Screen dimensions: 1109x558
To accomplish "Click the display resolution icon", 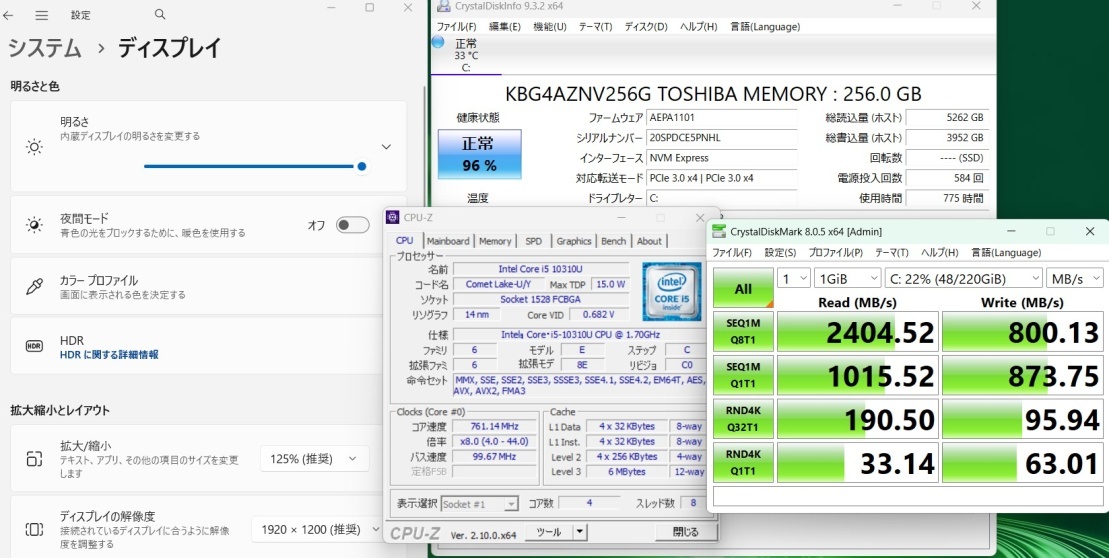I will 34,529.
